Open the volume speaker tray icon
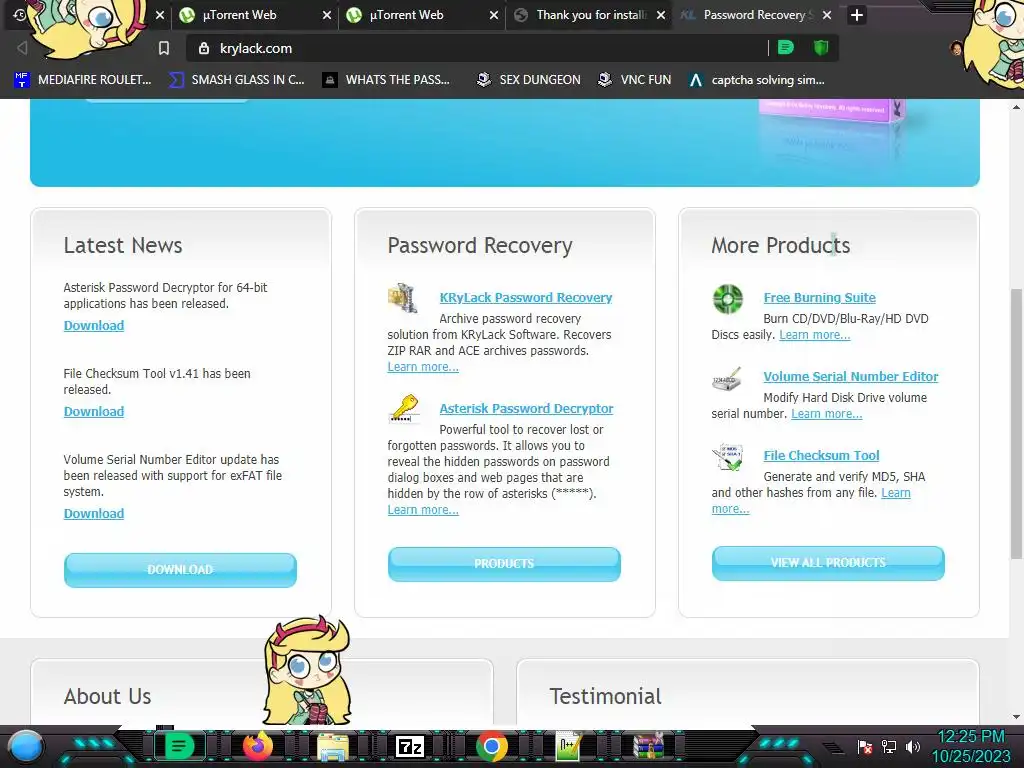 click(913, 746)
